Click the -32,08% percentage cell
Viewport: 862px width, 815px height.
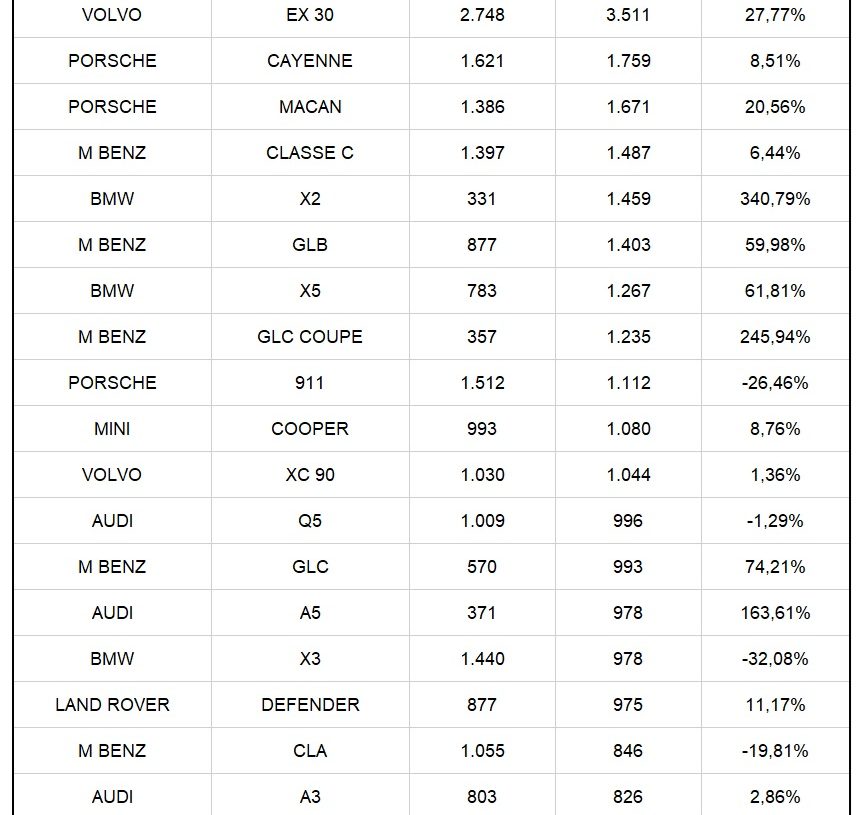(x=775, y=659)
